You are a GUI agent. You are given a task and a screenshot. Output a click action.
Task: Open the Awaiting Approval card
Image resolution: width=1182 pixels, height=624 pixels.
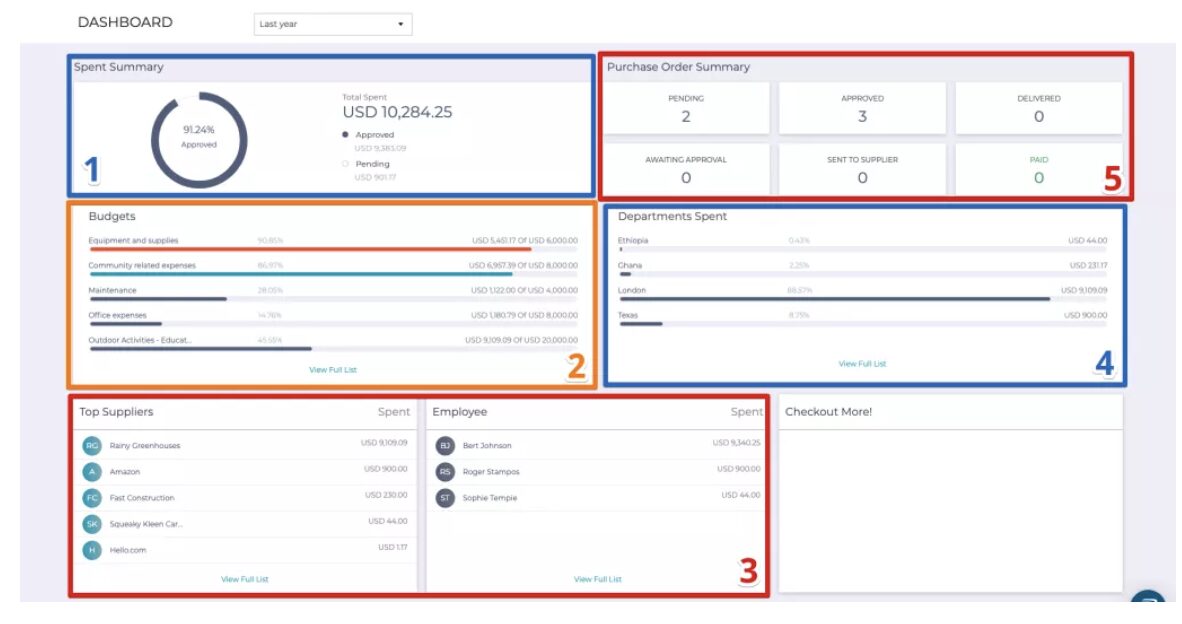686,170
